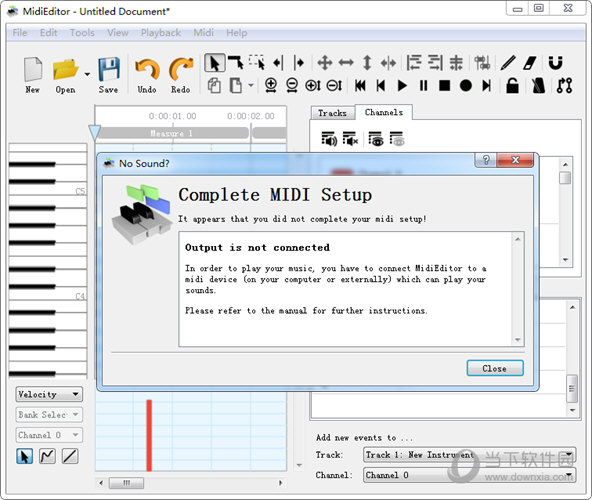Equalize selected events

(x=456, y=63)
